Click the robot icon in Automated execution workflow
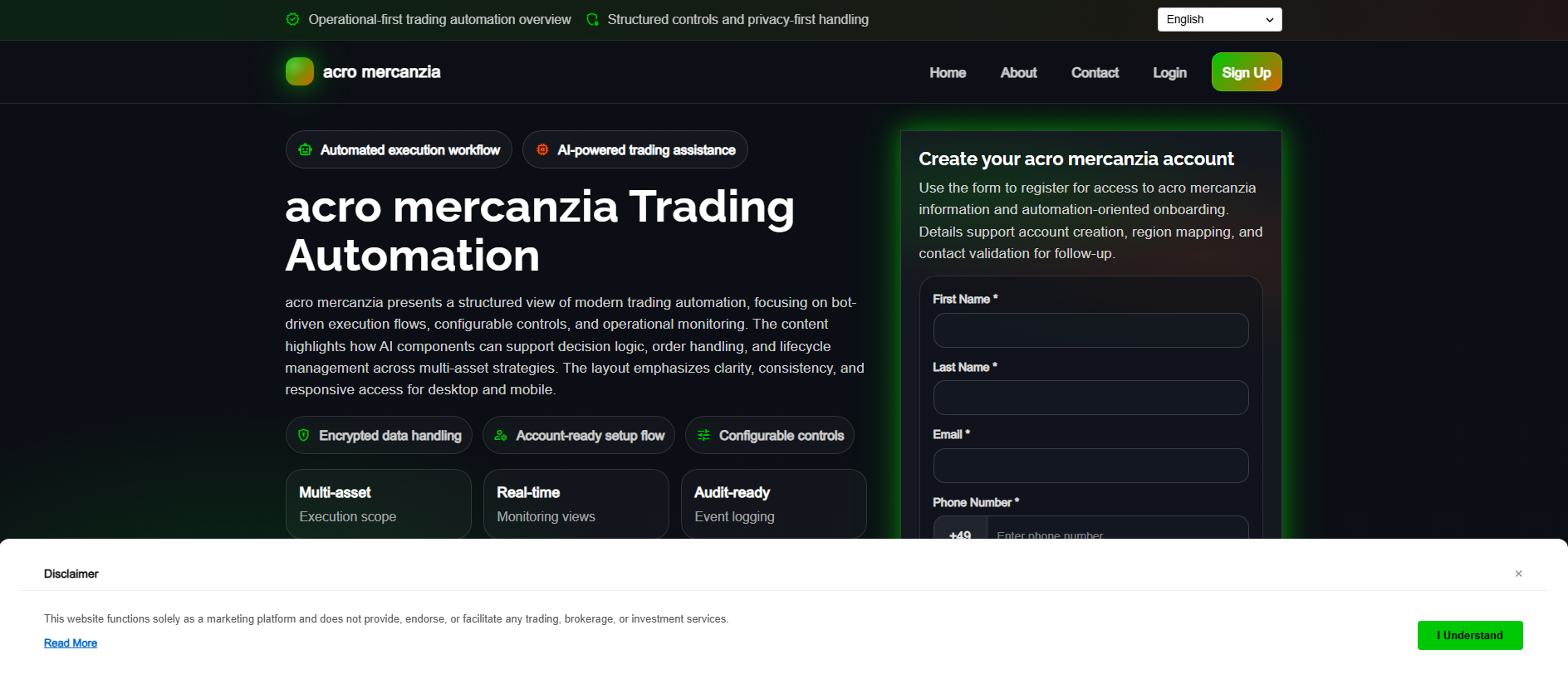 [x=306, y=149]
